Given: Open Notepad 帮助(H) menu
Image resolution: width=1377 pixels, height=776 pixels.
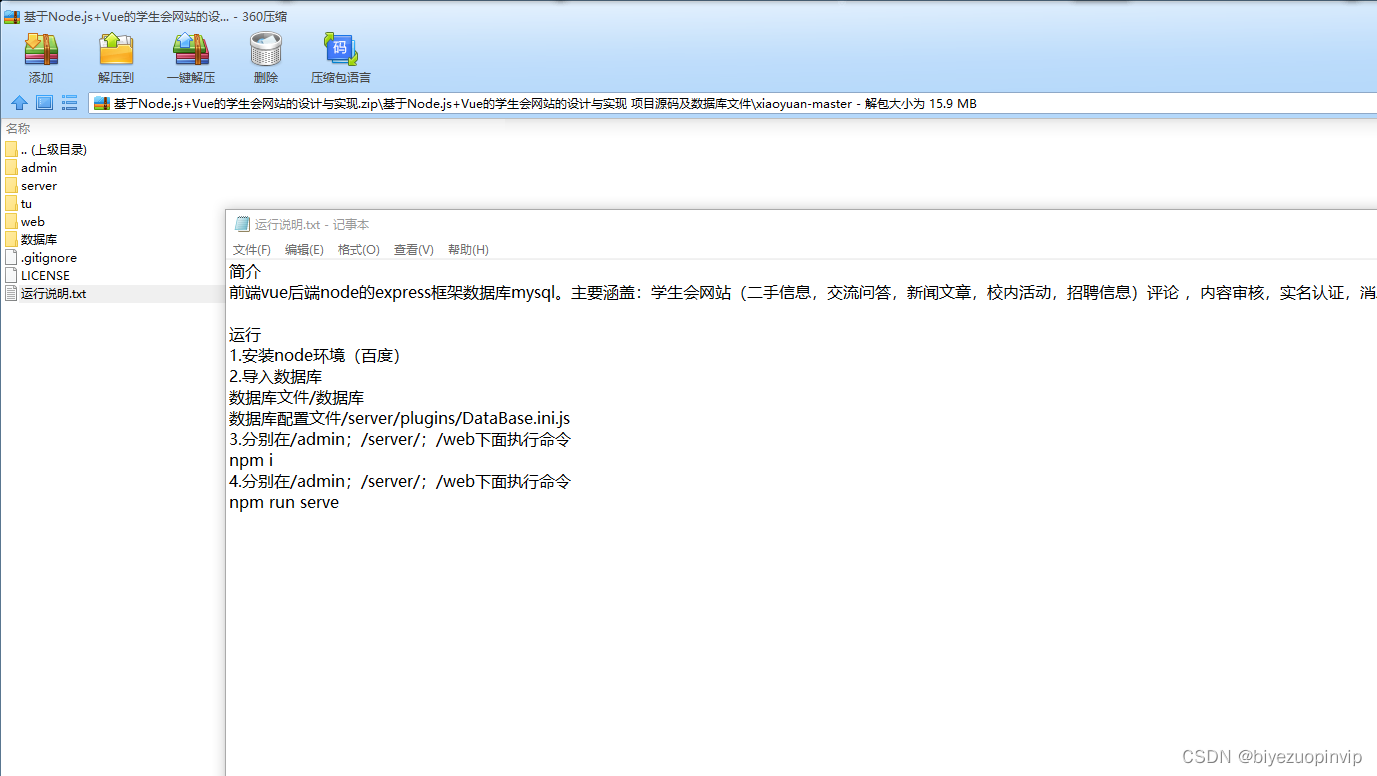Looking at the screenshot, I should (468, 250).
